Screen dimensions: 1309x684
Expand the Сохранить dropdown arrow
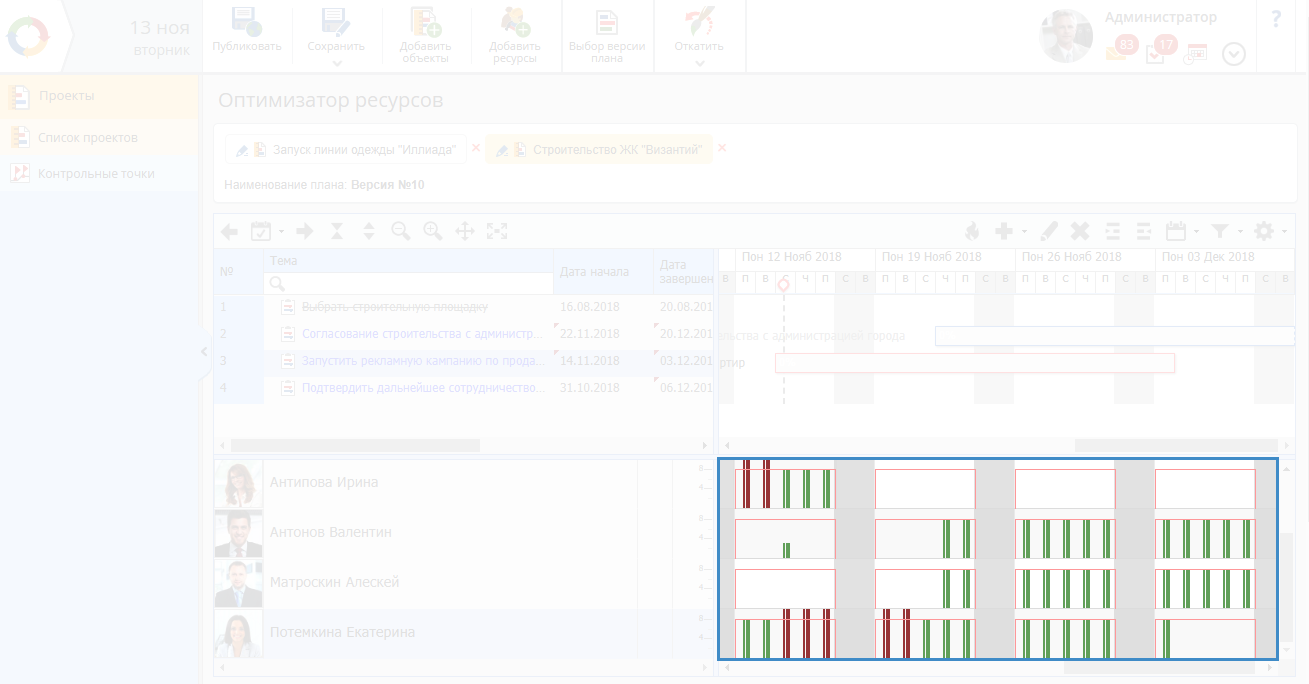336,63
